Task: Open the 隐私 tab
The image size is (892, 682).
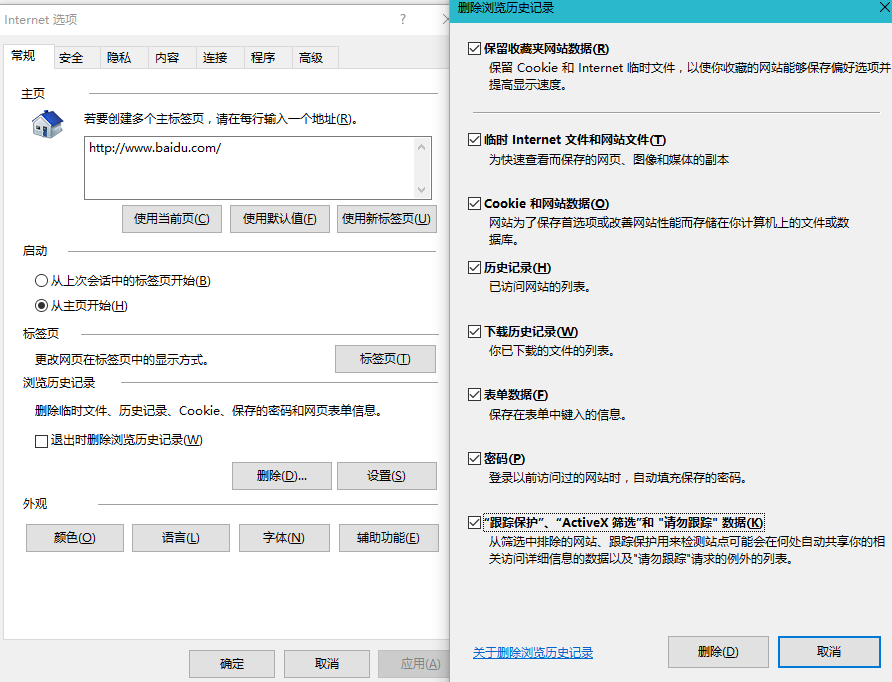Action: click(x=120, y=57)
